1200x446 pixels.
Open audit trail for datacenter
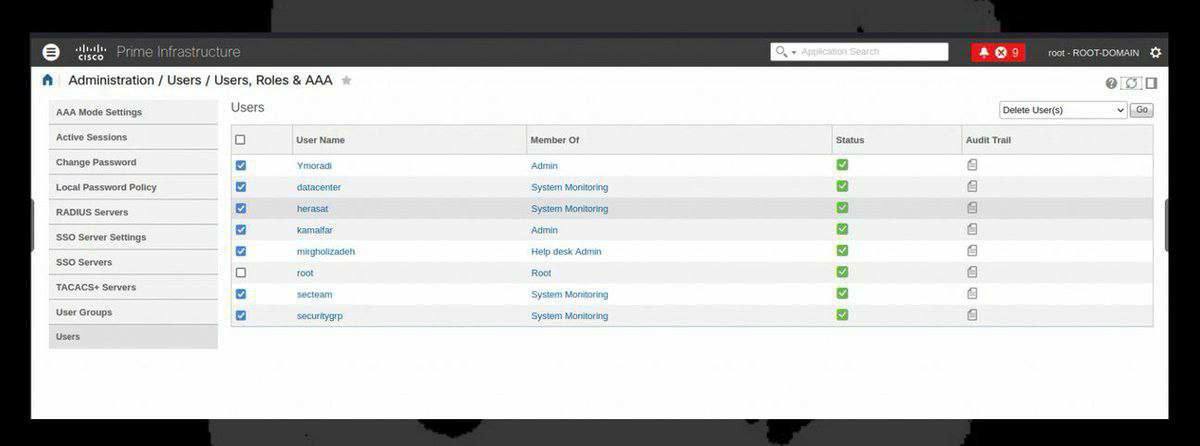point(972,186)
